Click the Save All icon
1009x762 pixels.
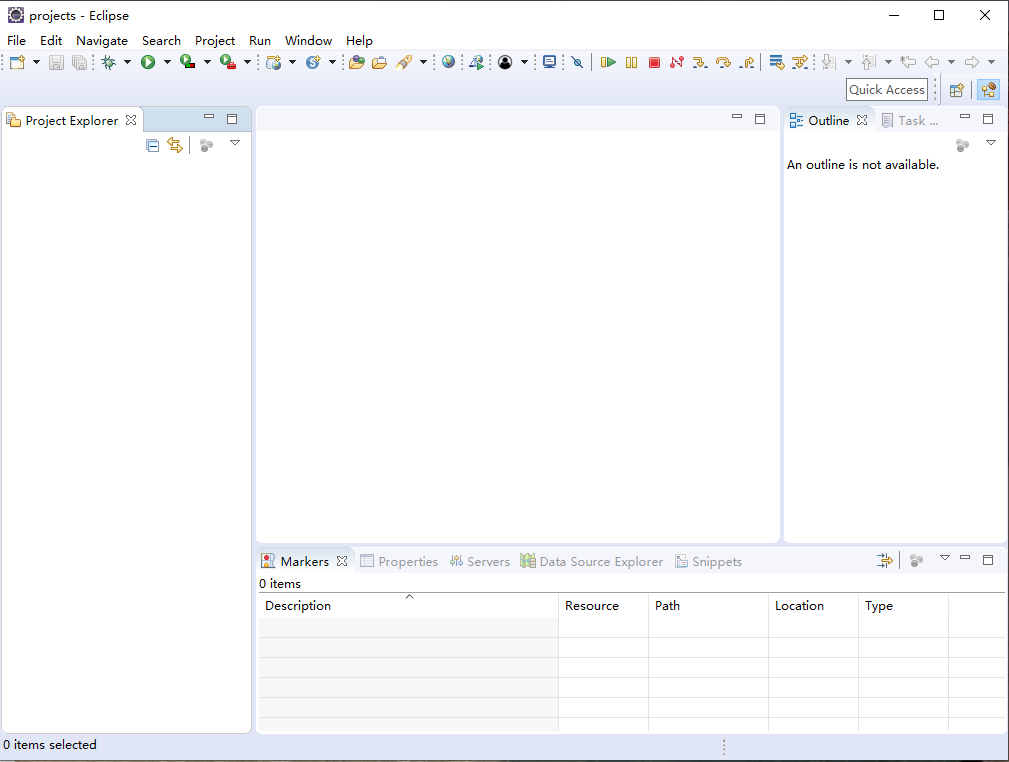80,62
